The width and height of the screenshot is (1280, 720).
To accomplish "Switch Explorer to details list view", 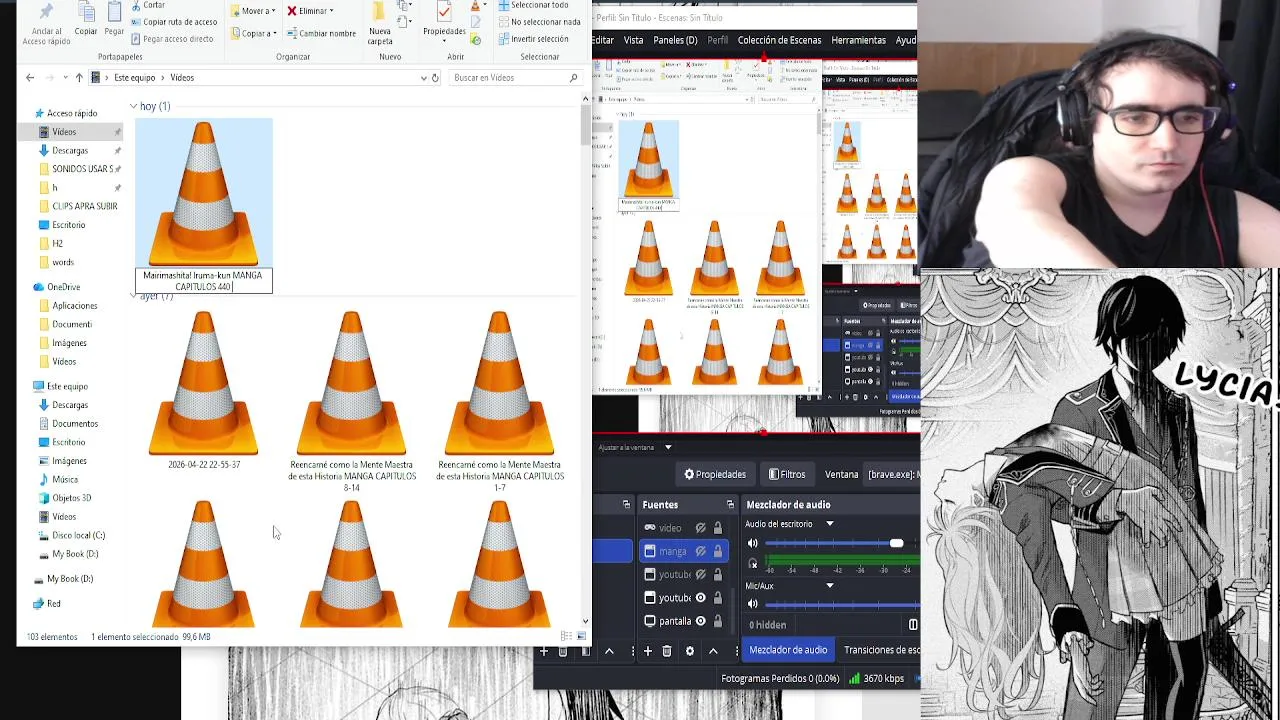I will [566, 636].
